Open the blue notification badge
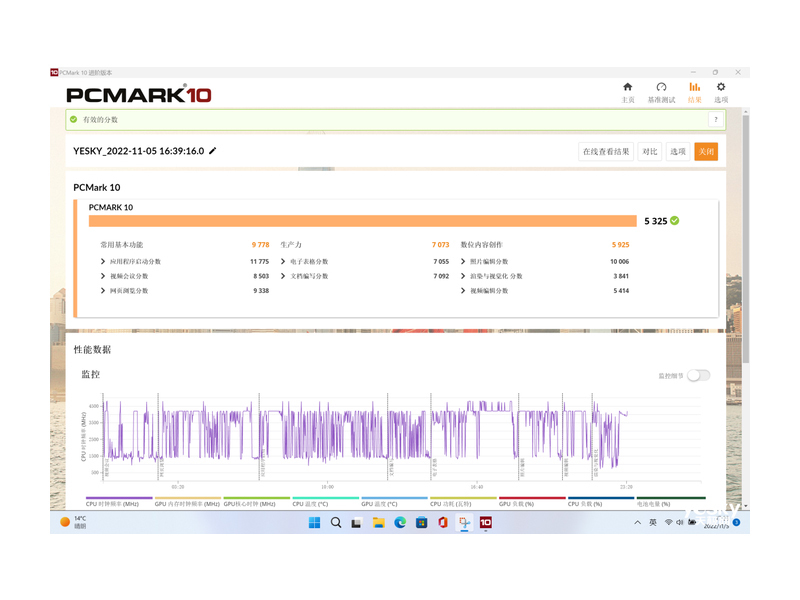 click(x=736, y=522)
